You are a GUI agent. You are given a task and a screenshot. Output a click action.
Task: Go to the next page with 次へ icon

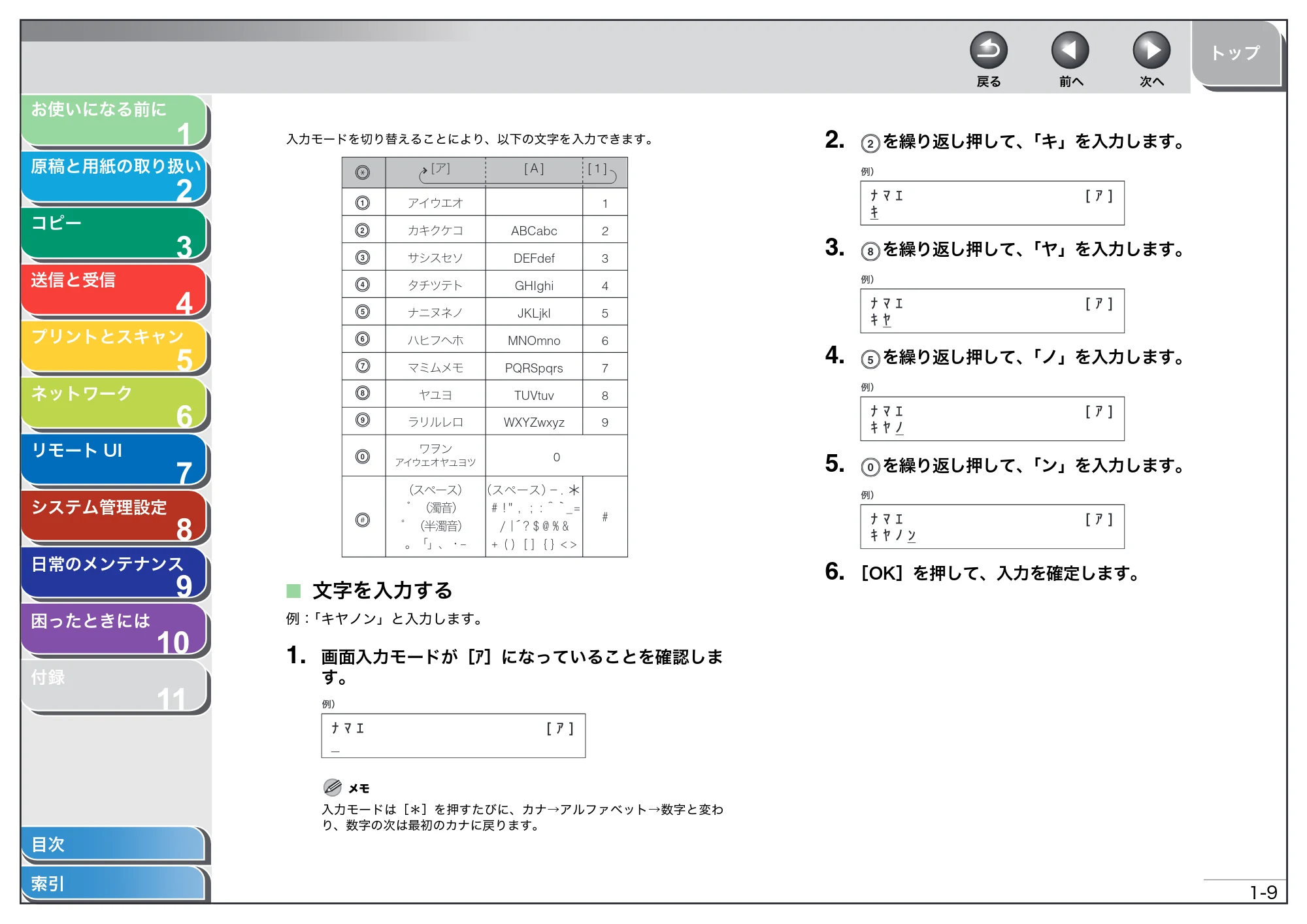click(1151, 50)
